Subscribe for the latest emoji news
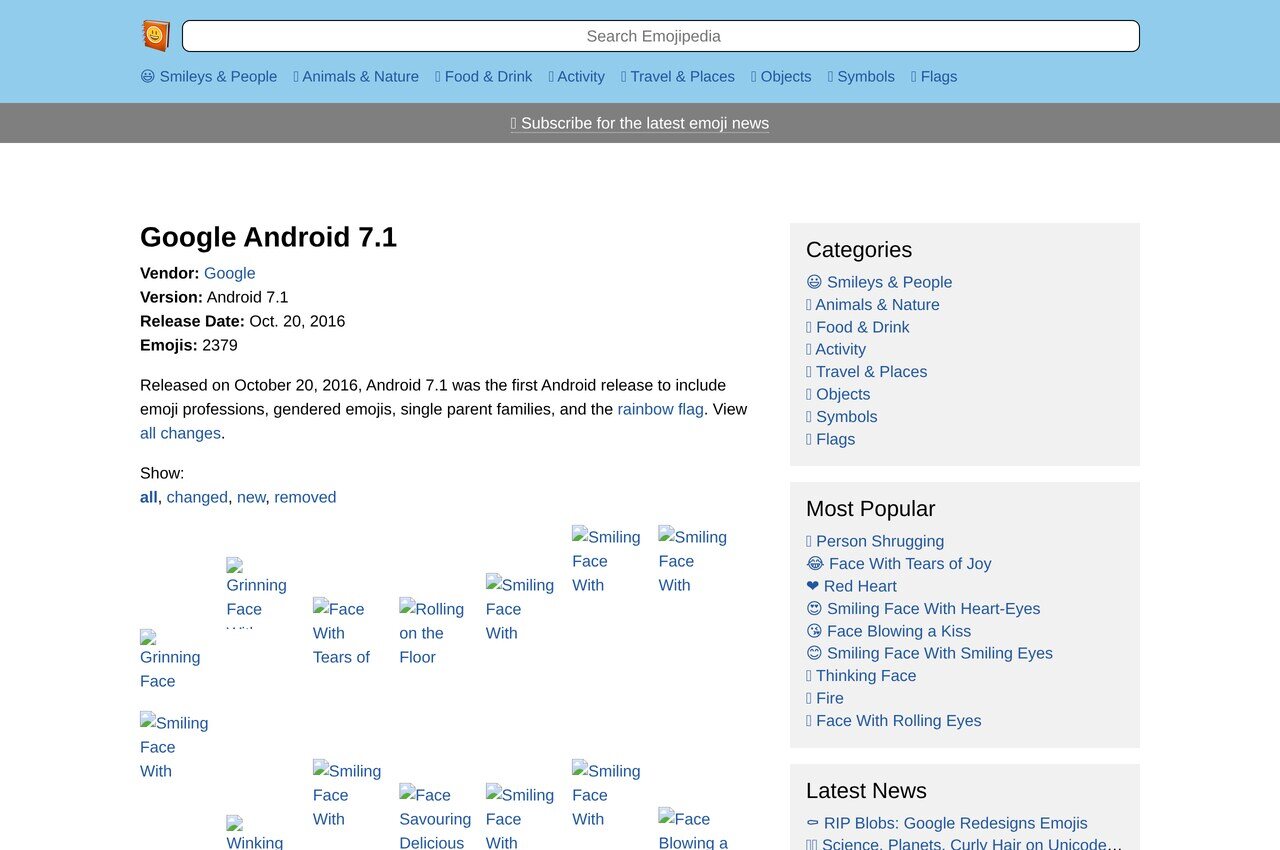Image resolution: width=1280 pixels, height=850 pixels. (640, 123)
